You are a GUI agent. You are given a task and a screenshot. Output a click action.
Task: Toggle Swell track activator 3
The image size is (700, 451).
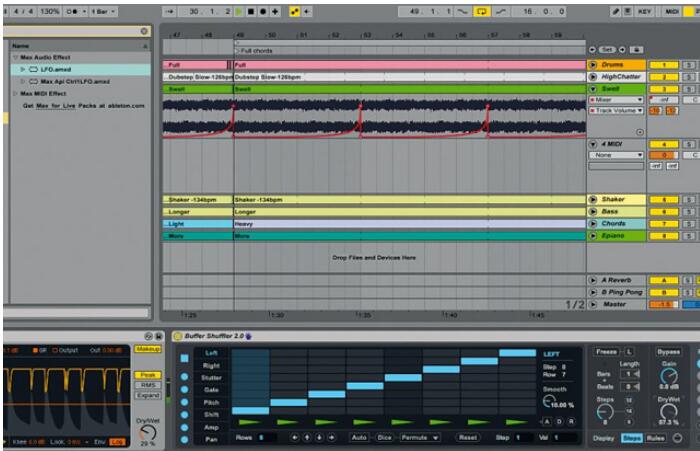point(664,89)
